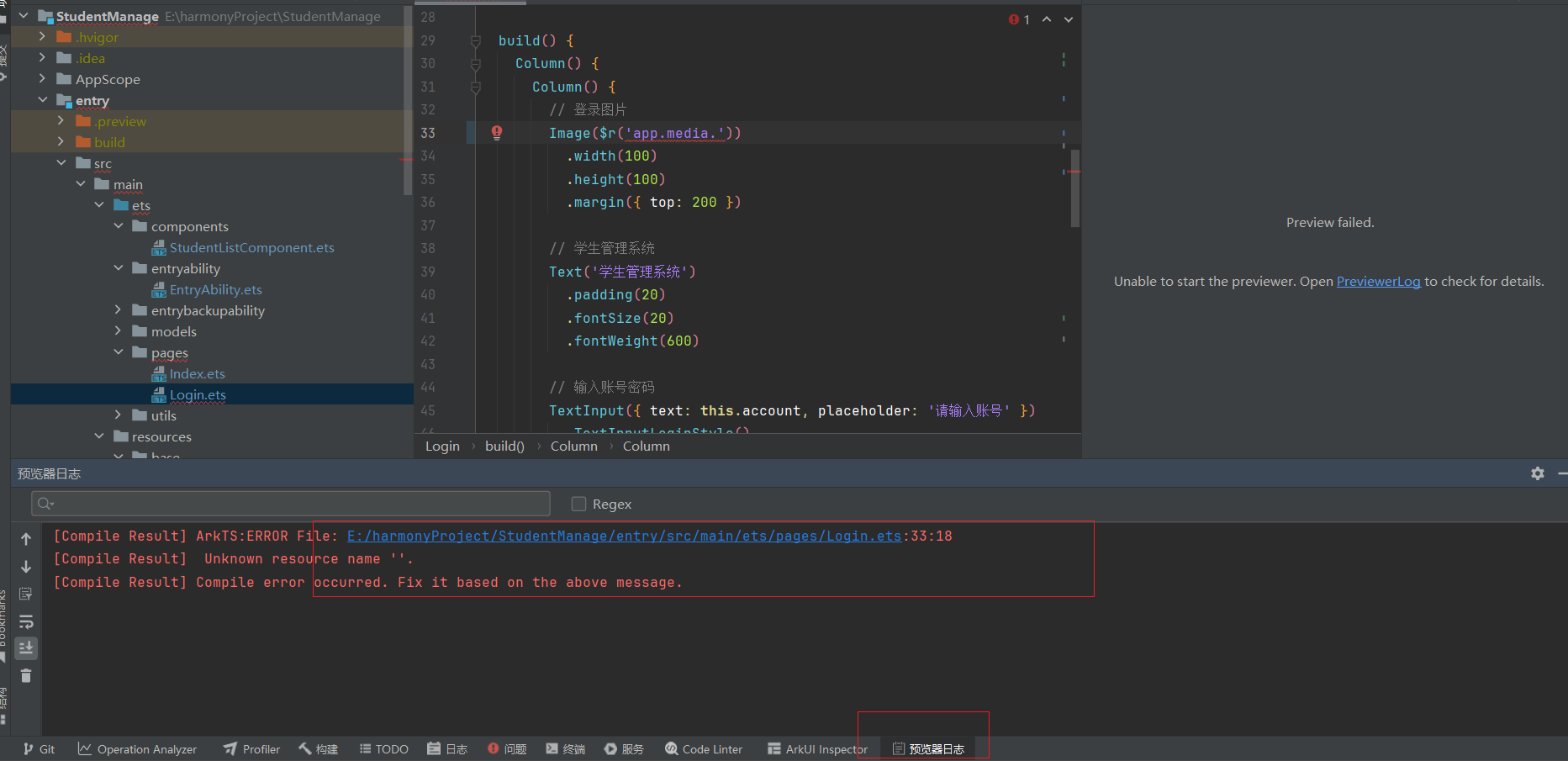1568x761 pixels.
Task: Click the Index.ets file icon
Action: point(159,373)
